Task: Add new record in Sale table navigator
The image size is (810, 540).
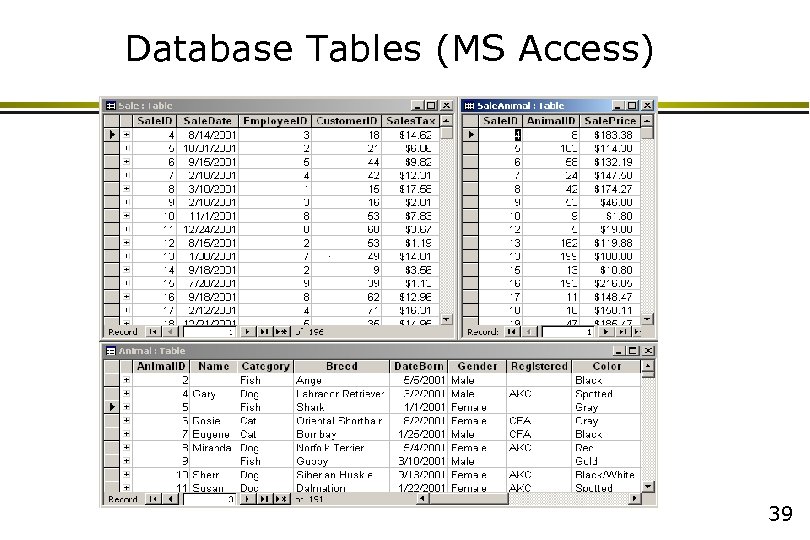Action: [281, 331]
